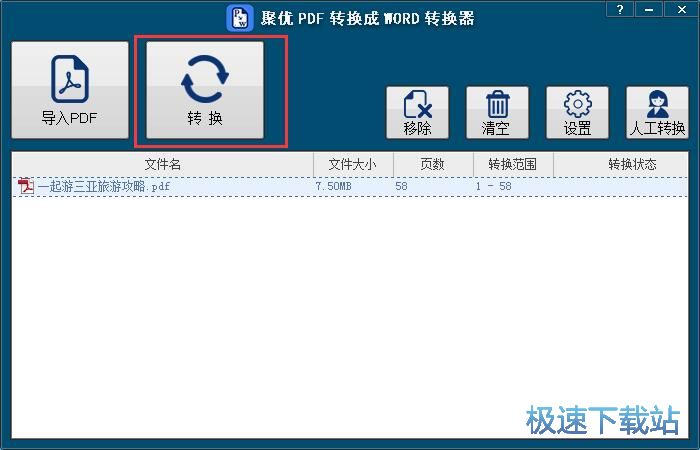The height and width of the screenshot is (450, 700).
Task: Click the 转换范围 column header
Action: [513, 165]
